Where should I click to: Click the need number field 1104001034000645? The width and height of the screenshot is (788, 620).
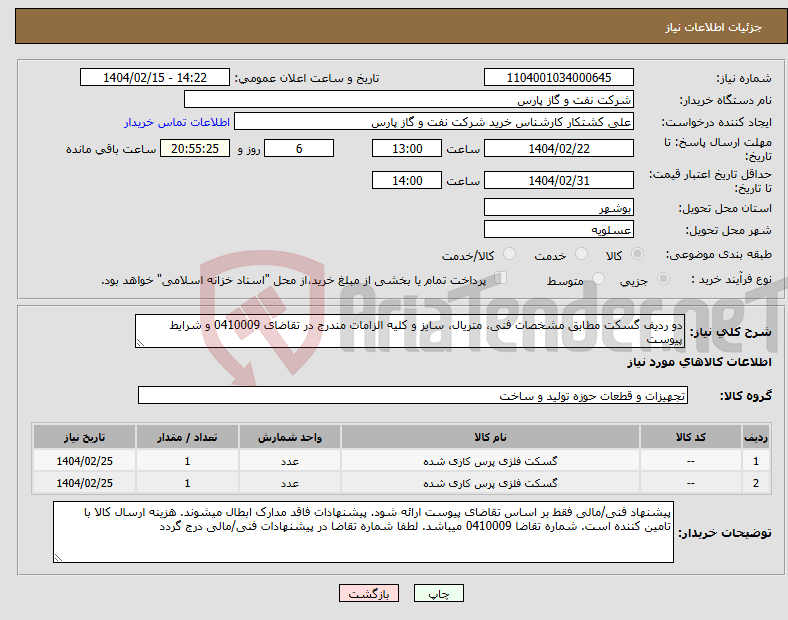[558, 77]
